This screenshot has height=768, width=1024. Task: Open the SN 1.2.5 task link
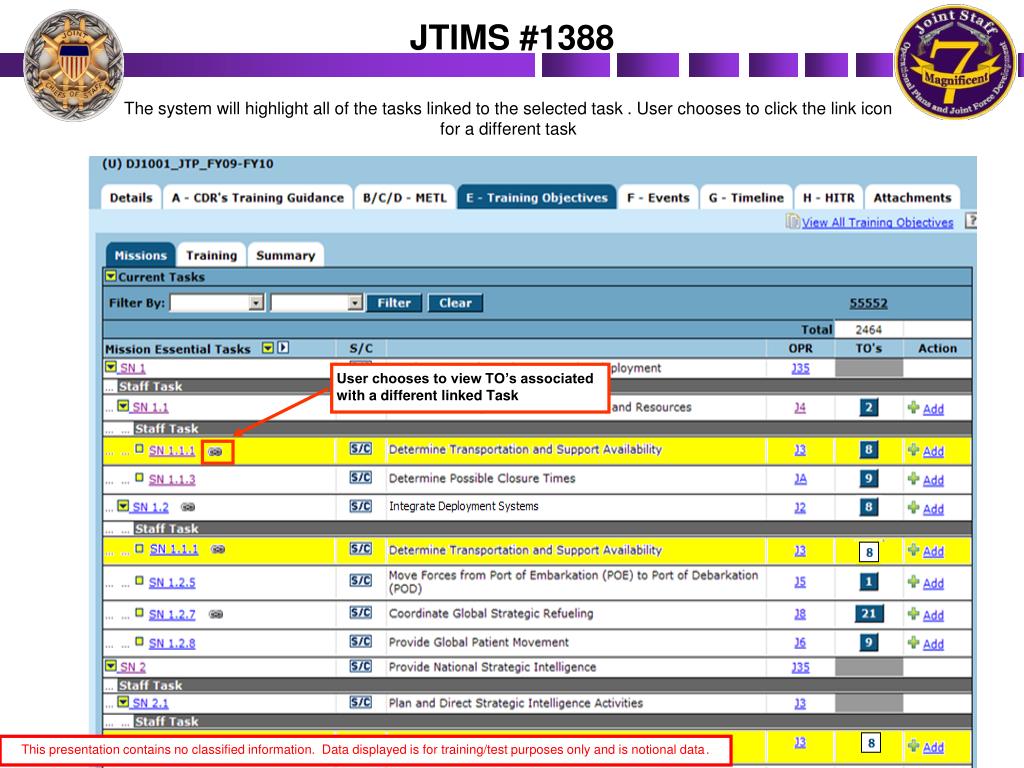tap(172, 582)
